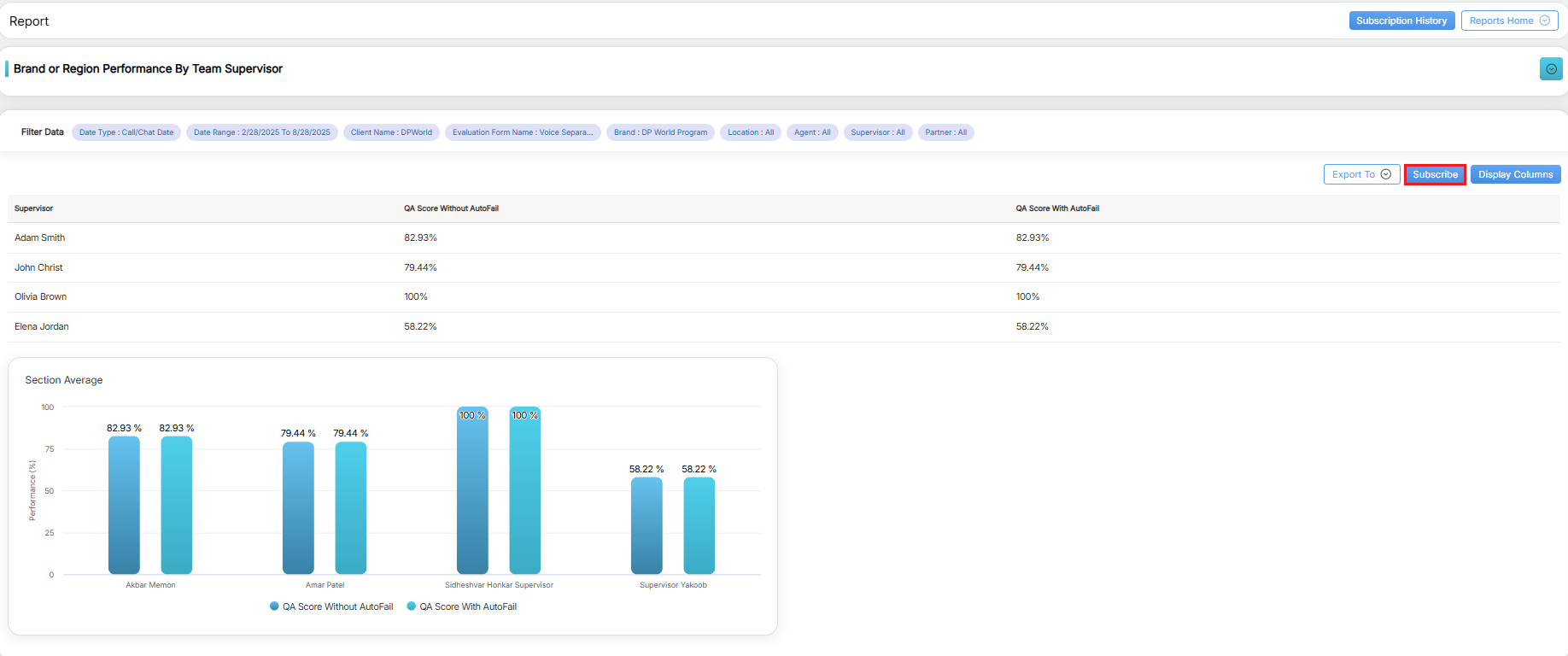Viewport: 1568px width, 656px height.
Task: Click the Location: All filter chip
Action: pos(750,132)
